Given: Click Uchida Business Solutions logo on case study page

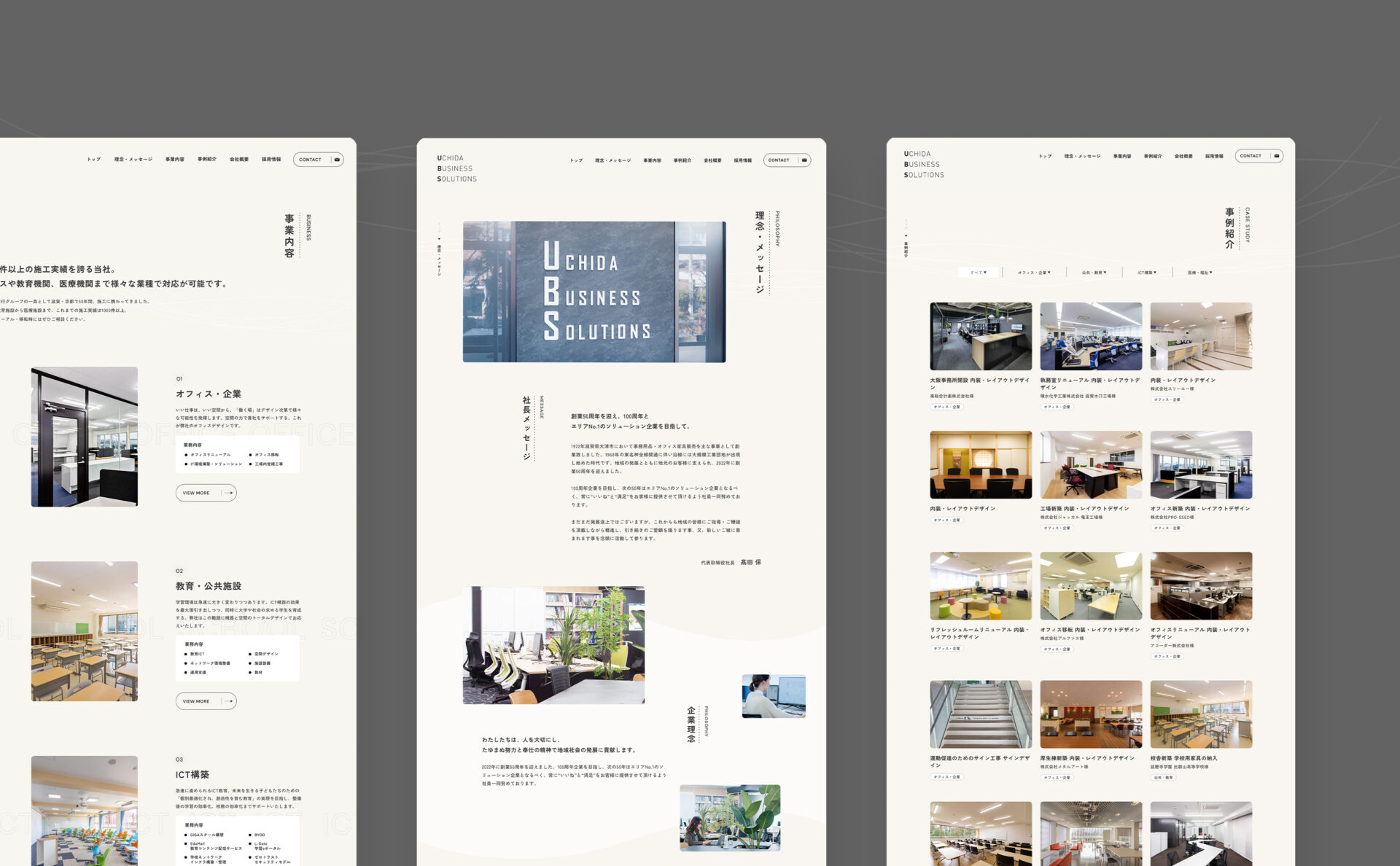Looking at the screenshot, I should tap(924, 165).
